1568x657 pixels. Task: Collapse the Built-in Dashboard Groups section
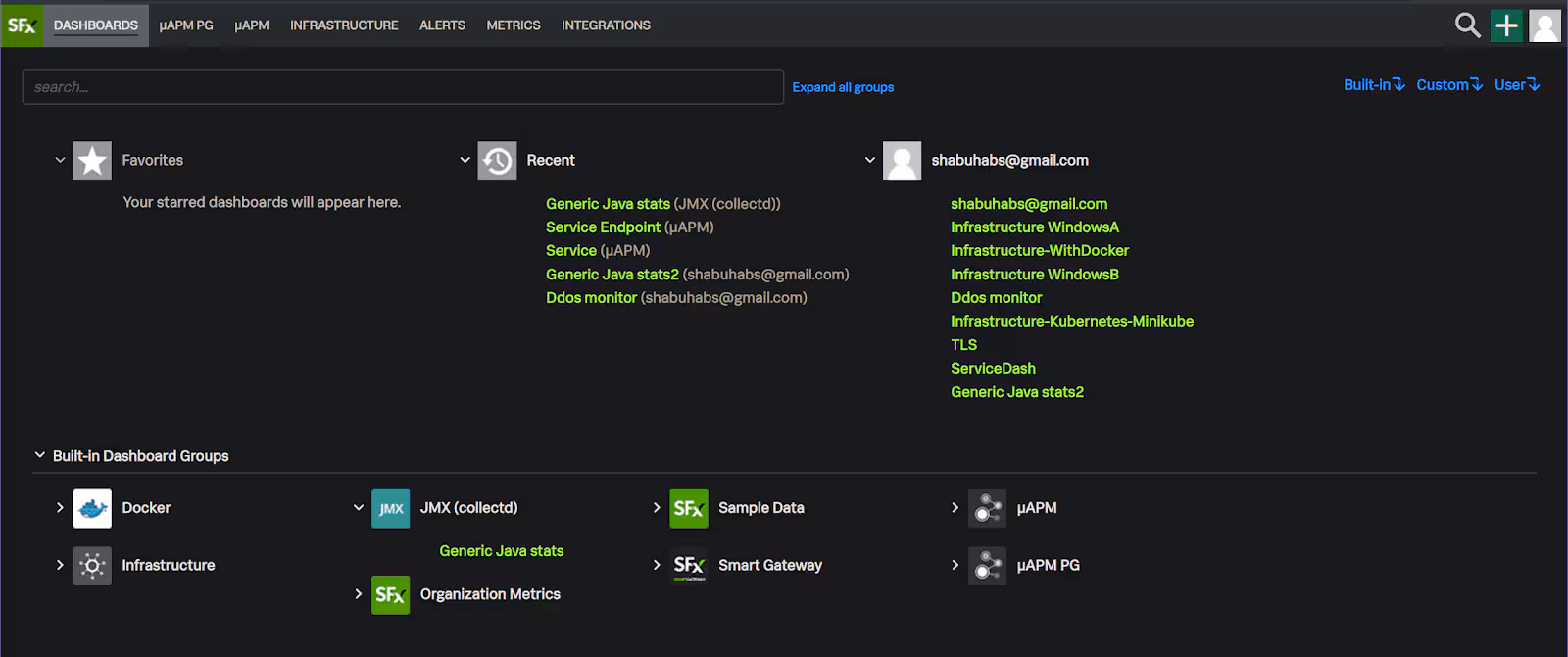click(40, 455)
